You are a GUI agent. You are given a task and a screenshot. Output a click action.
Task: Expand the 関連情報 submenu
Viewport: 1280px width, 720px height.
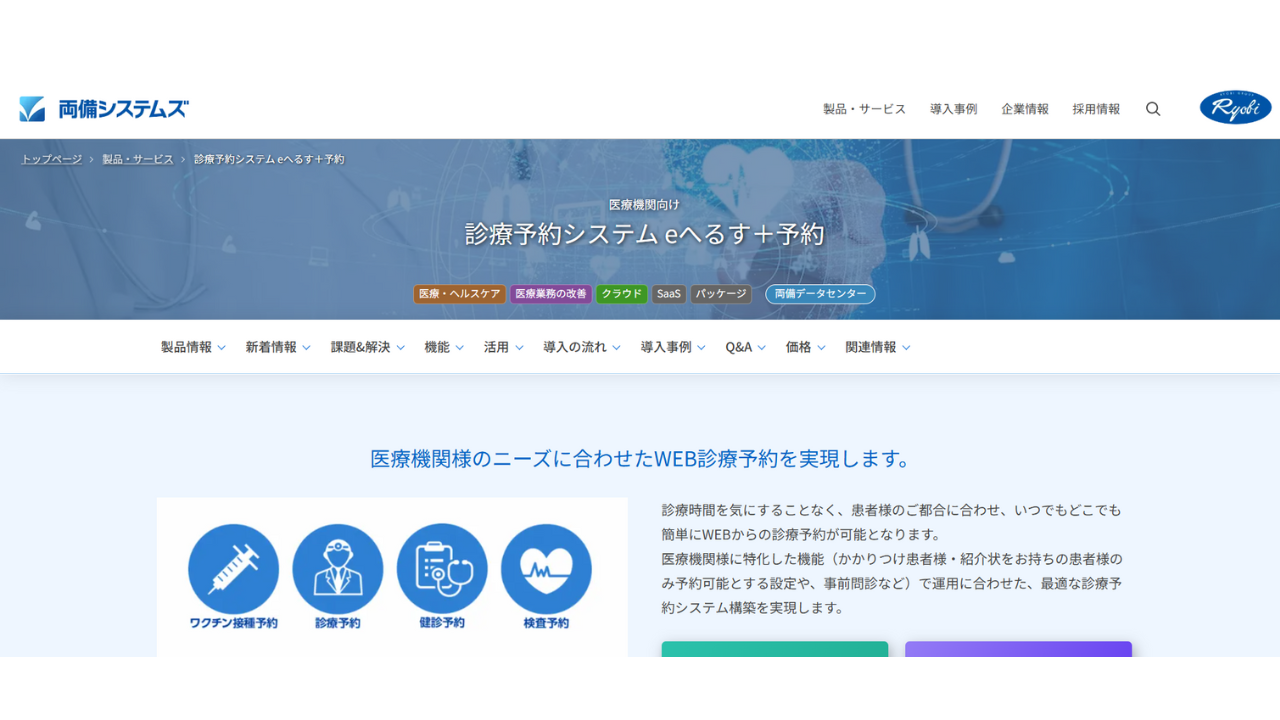pos(878,347)
